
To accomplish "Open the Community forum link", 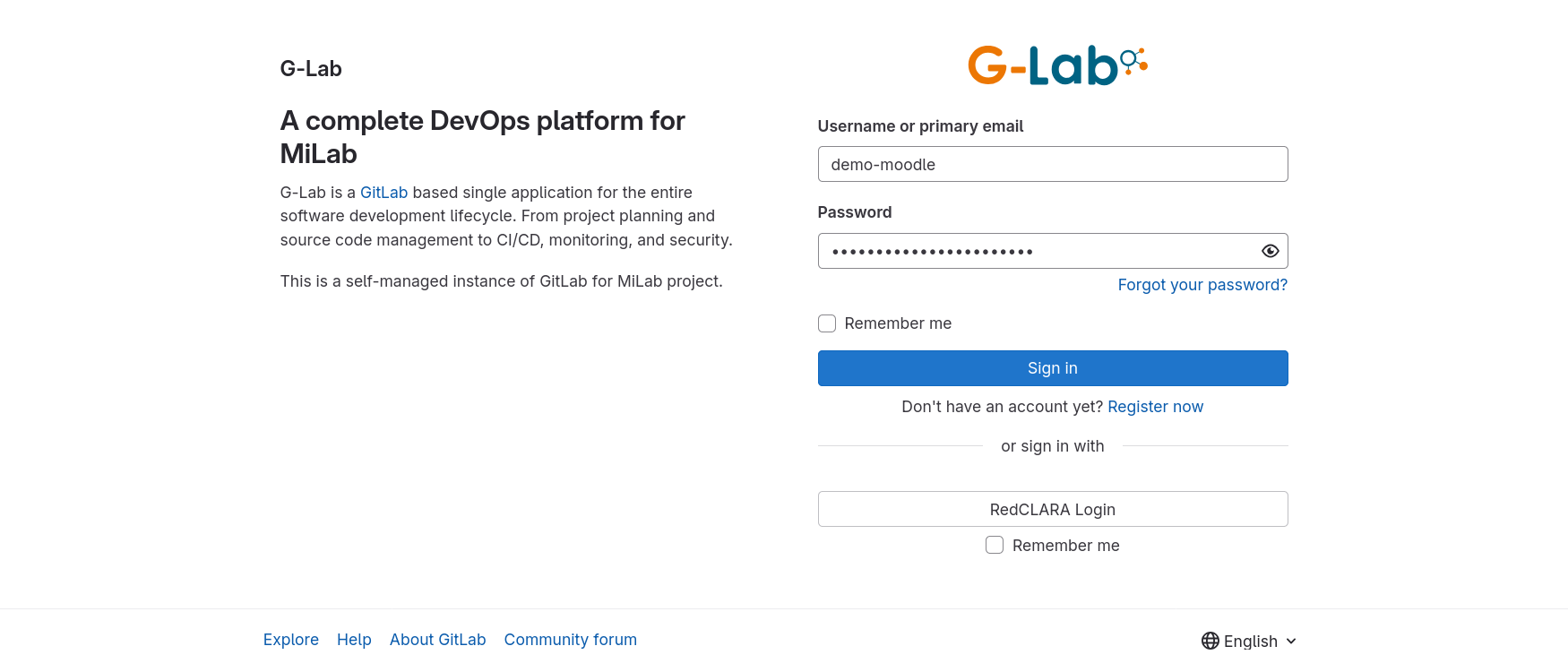I will coord(570,640).
